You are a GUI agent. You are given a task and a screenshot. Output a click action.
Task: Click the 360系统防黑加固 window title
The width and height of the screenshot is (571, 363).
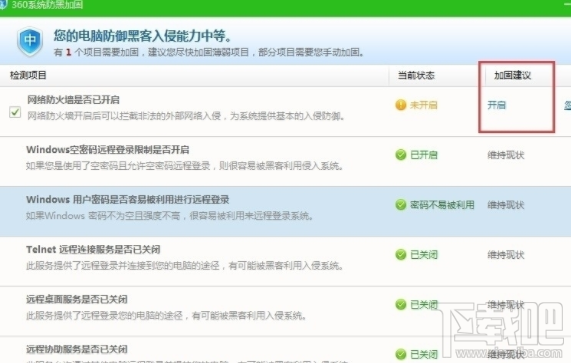pyautogui.click(x=47, y=5)
